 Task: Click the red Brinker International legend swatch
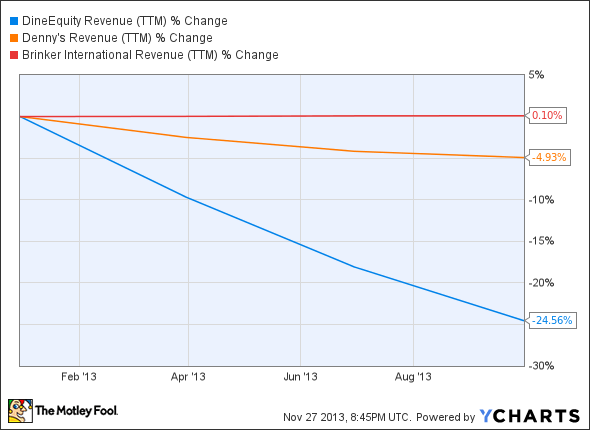click(x=14, y=55)
